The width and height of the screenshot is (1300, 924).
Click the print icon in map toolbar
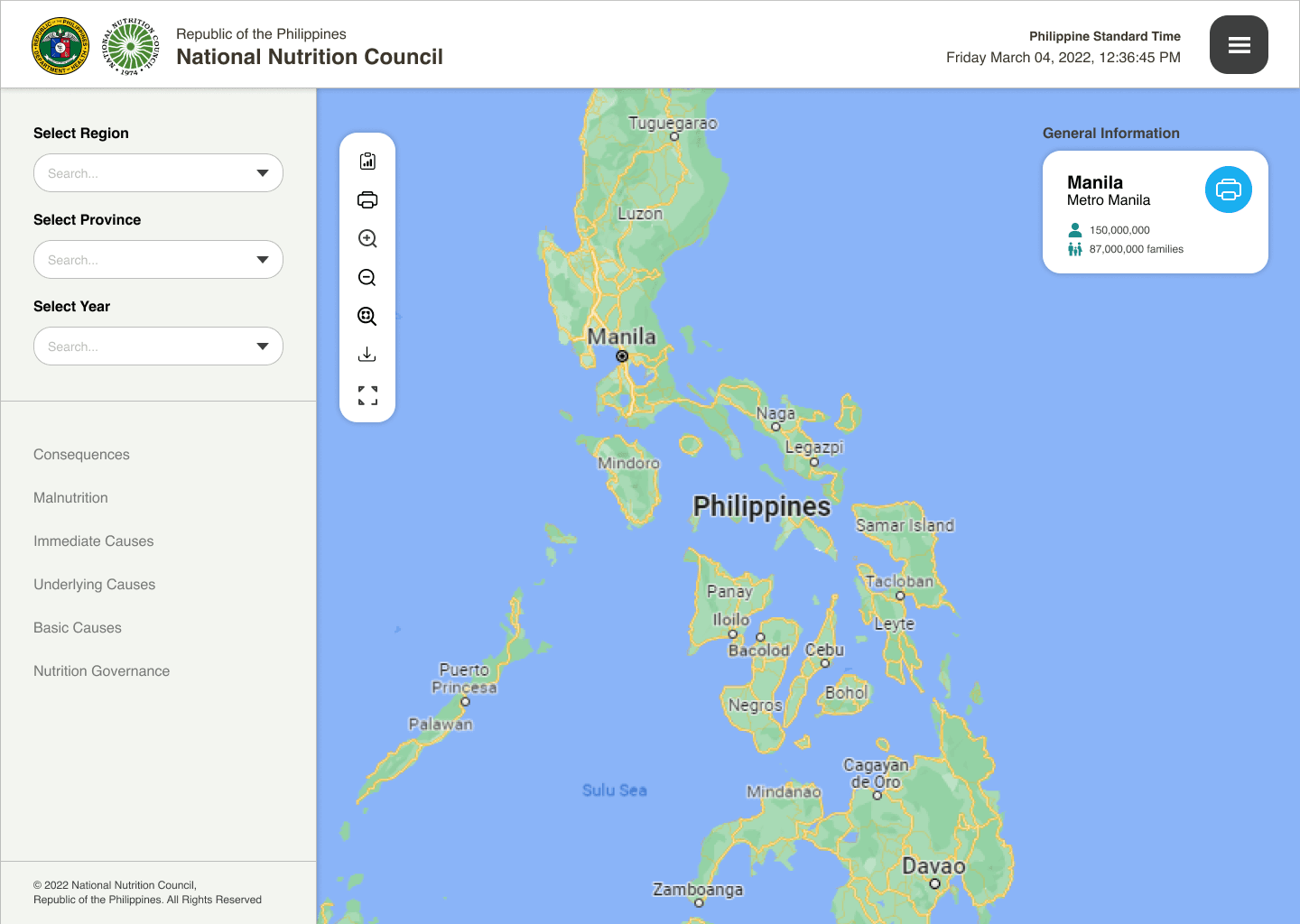(367, 200)
